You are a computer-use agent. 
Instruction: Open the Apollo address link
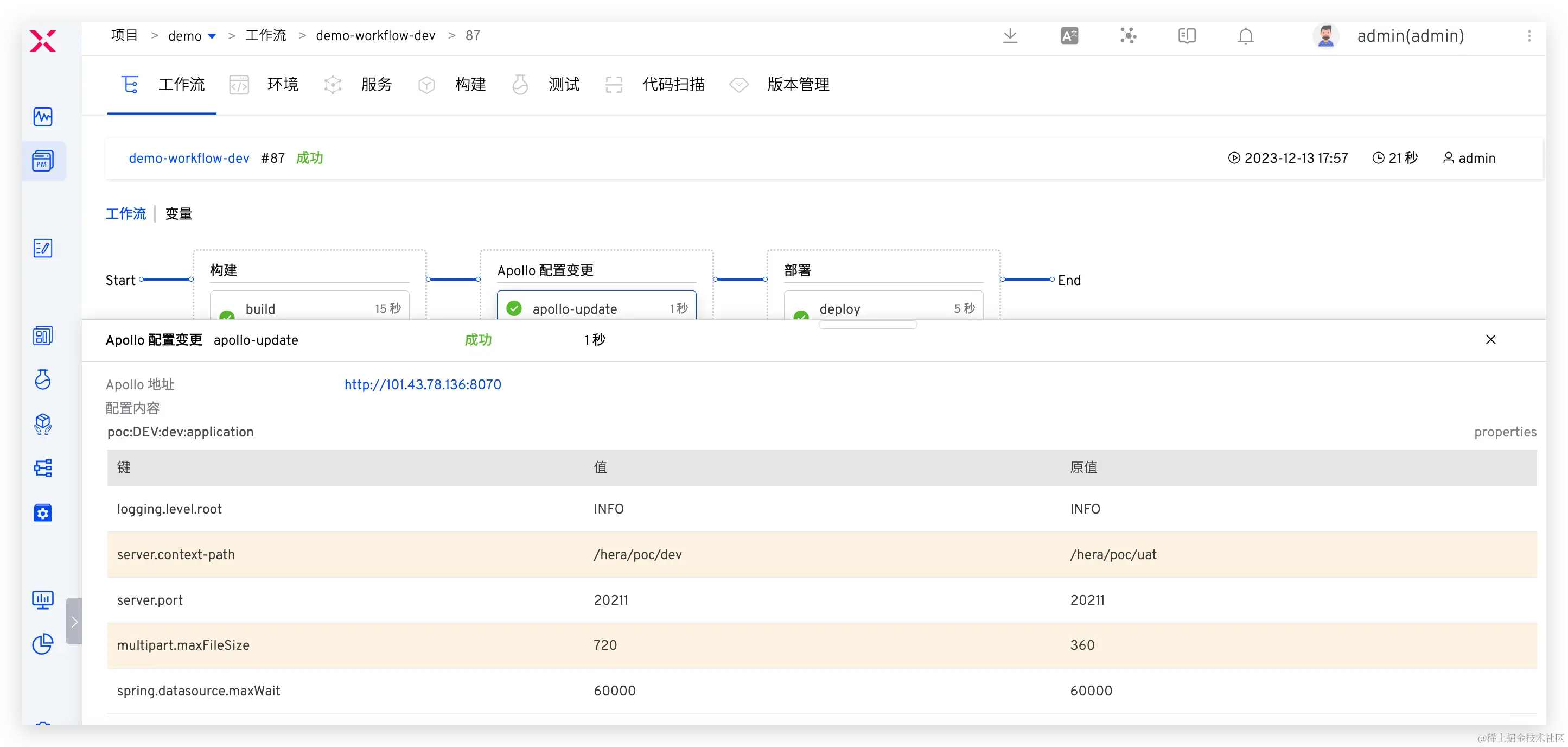pos(423,384)
